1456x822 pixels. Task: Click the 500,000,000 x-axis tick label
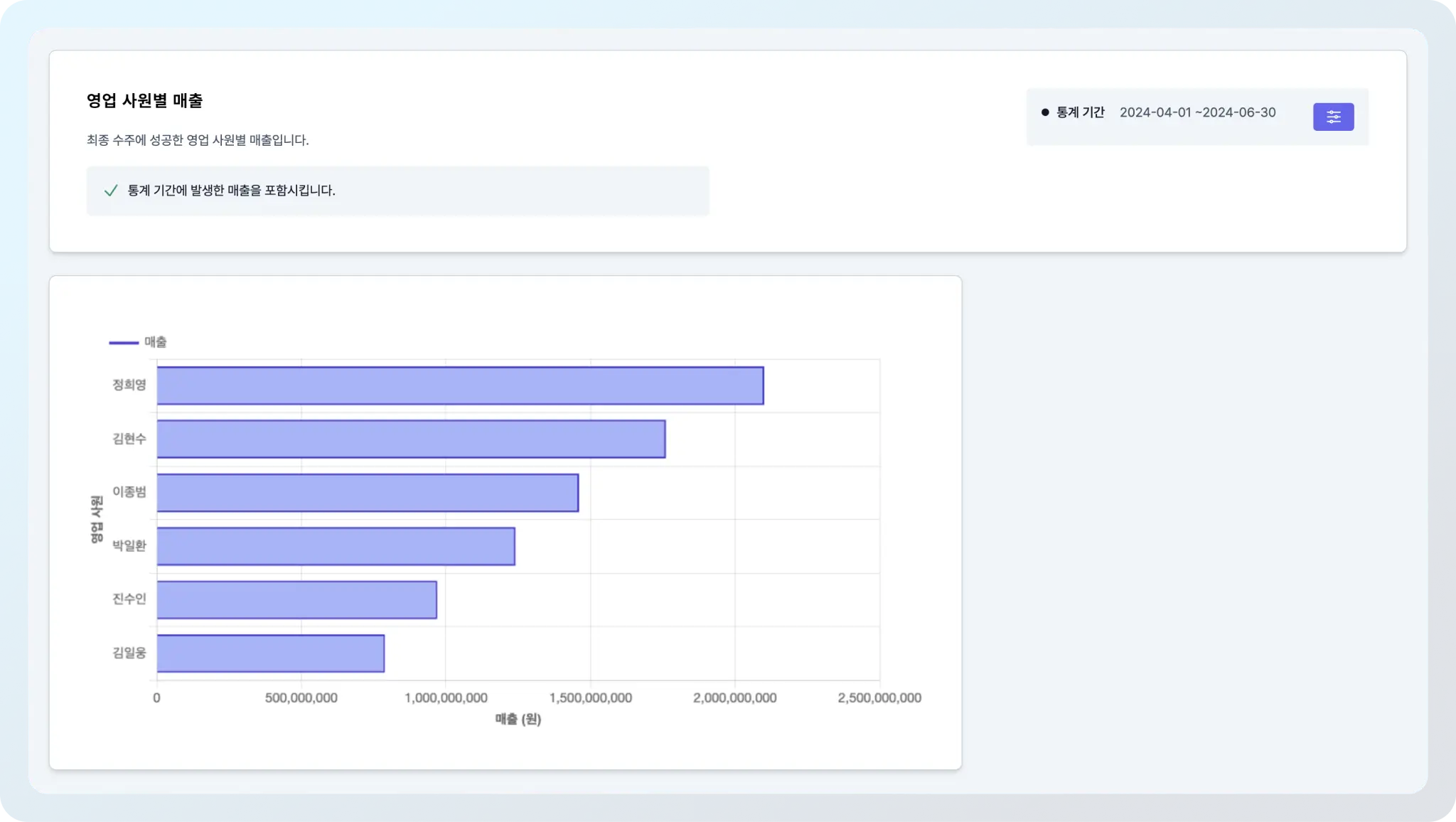[301, 698]
